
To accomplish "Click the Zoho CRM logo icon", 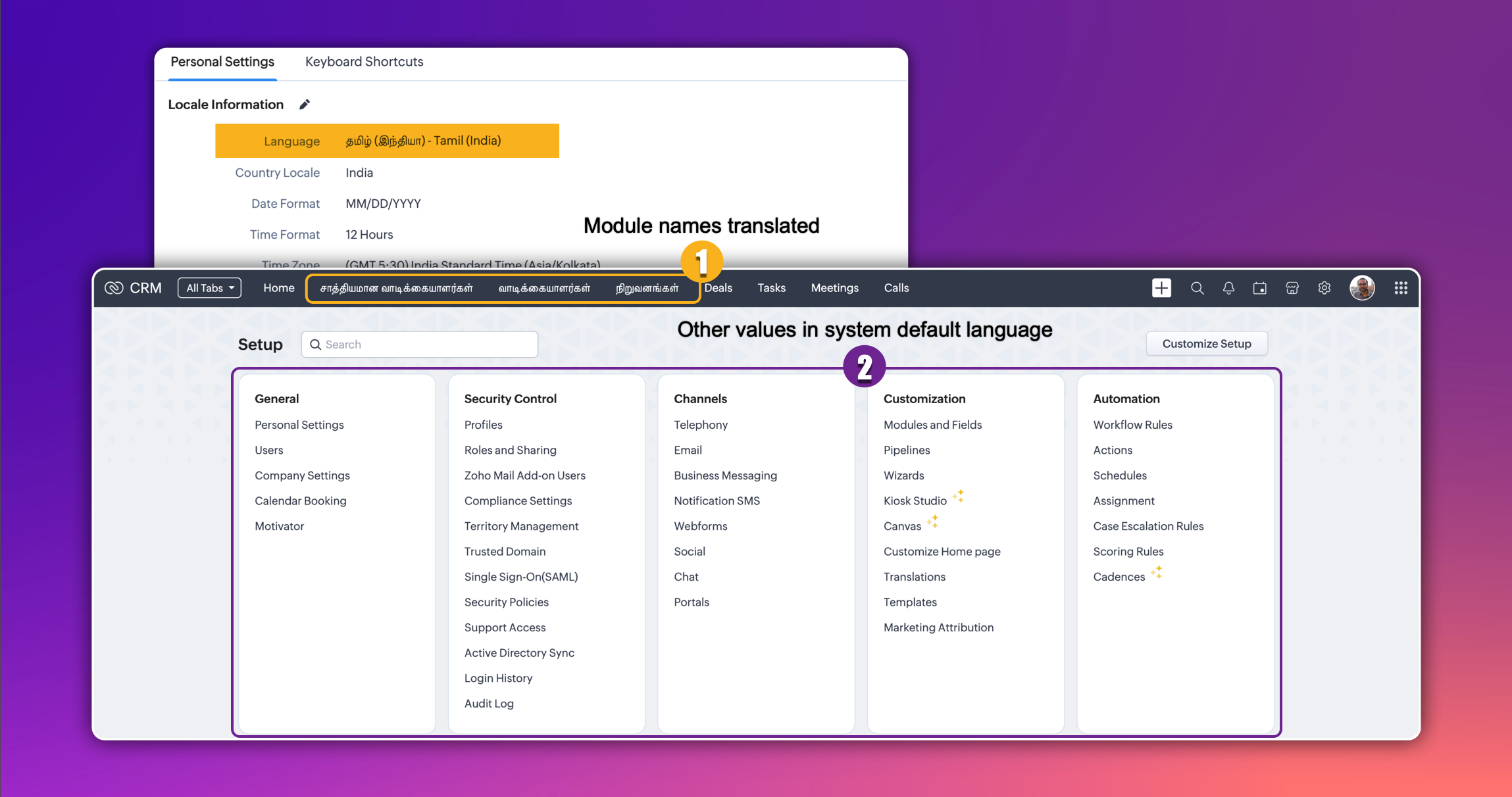I will [114, 288].
